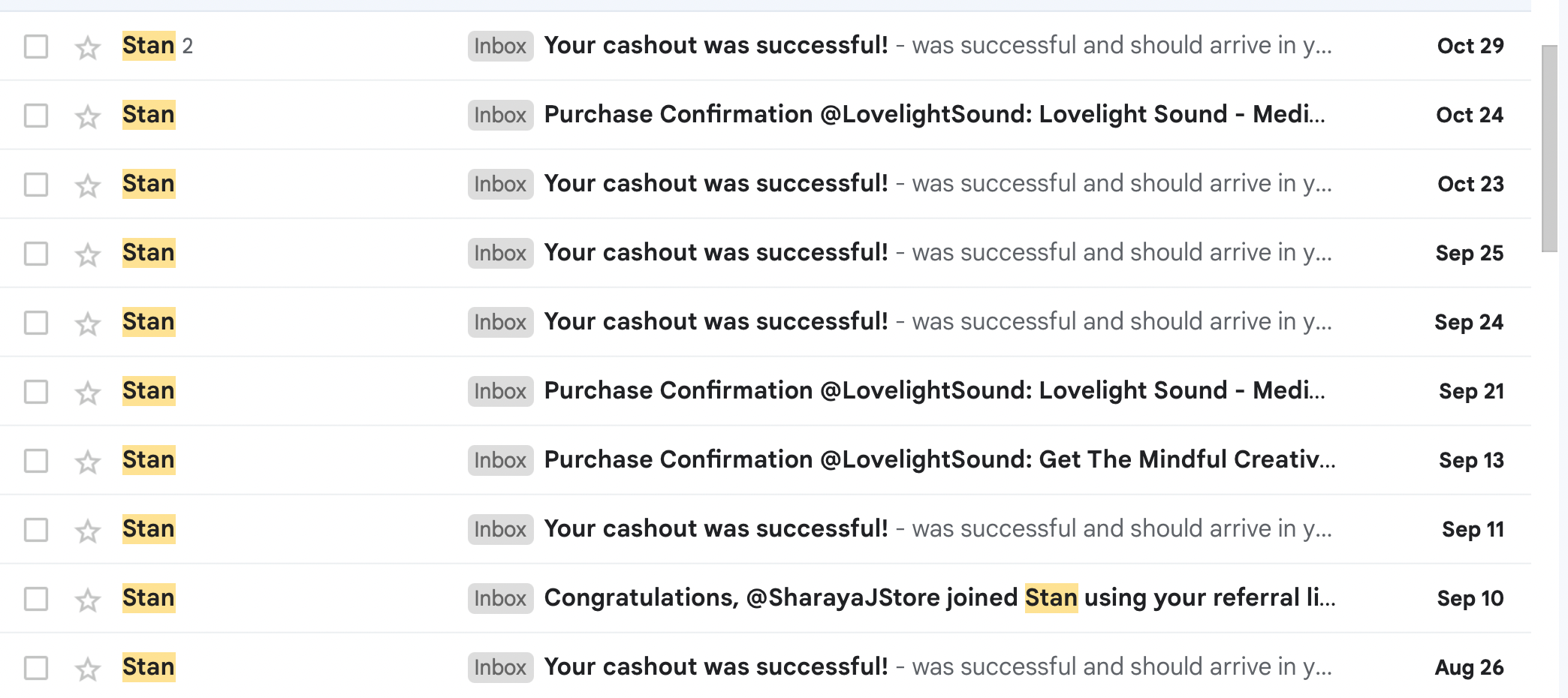Click Inbox label on Oct 23 email
Screen dimensions: 1568x698
(500, 184)
